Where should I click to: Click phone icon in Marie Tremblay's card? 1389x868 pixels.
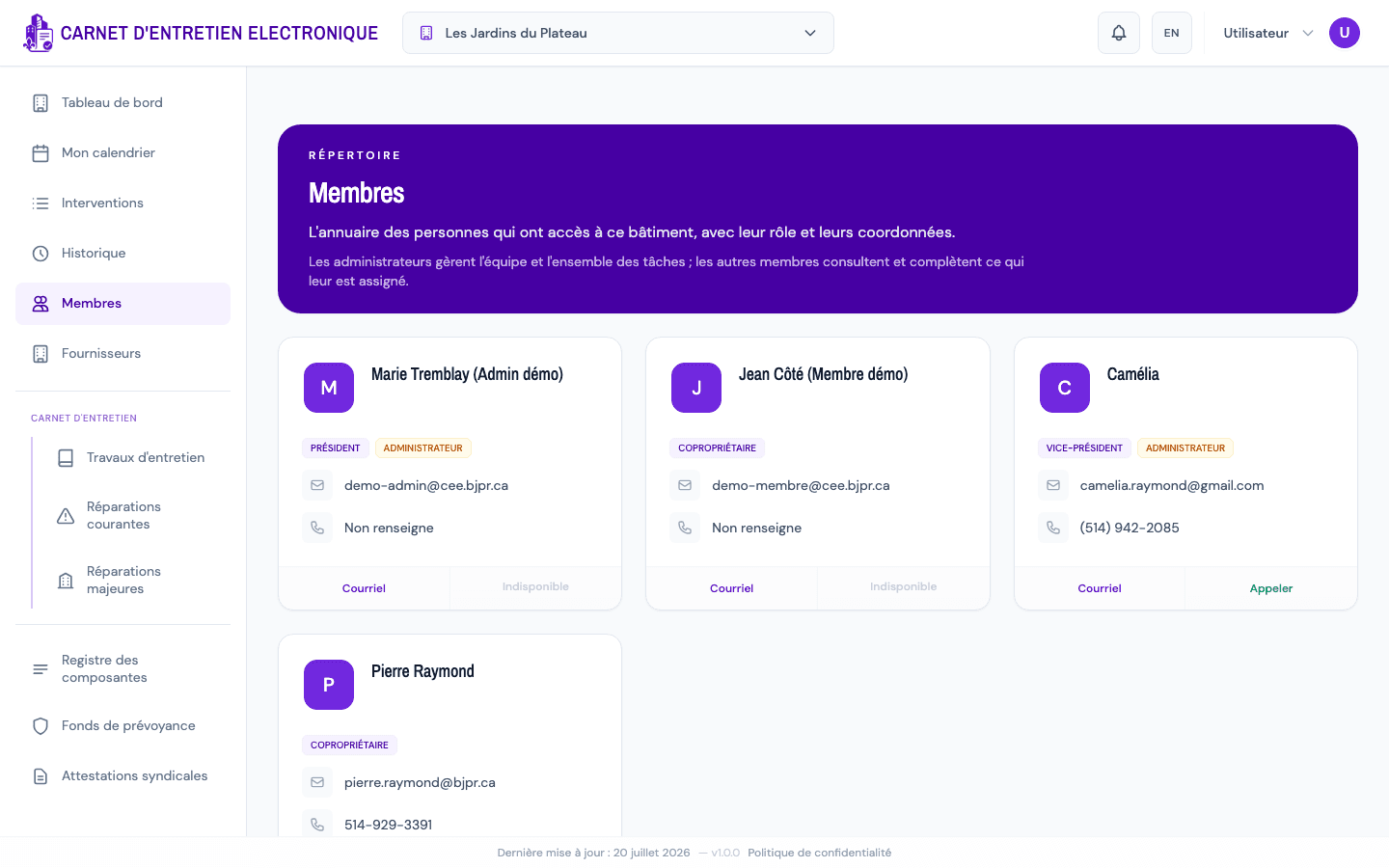pos(317,528)
